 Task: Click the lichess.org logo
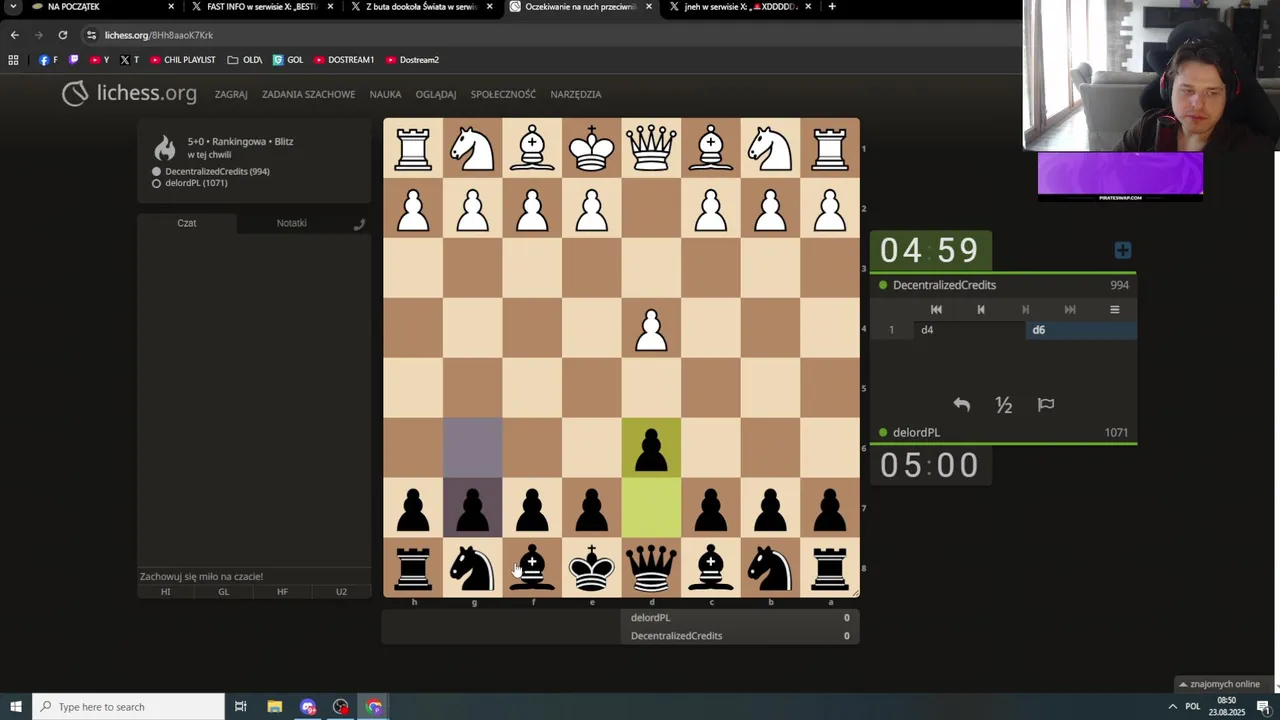coord(129,94)
